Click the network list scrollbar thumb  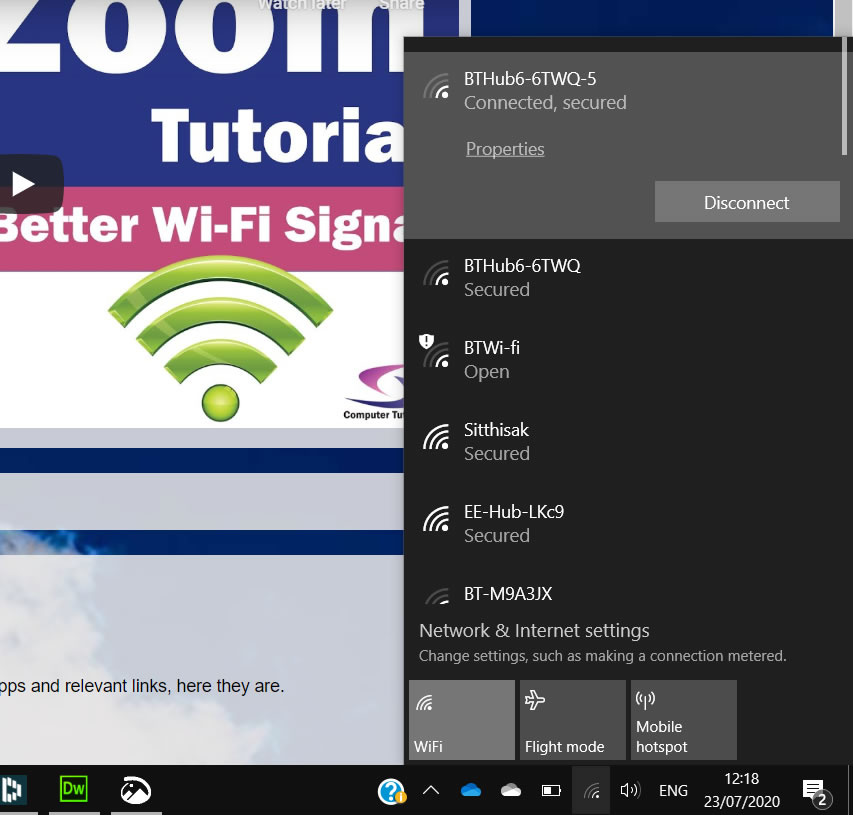click(x=844, y=96)
